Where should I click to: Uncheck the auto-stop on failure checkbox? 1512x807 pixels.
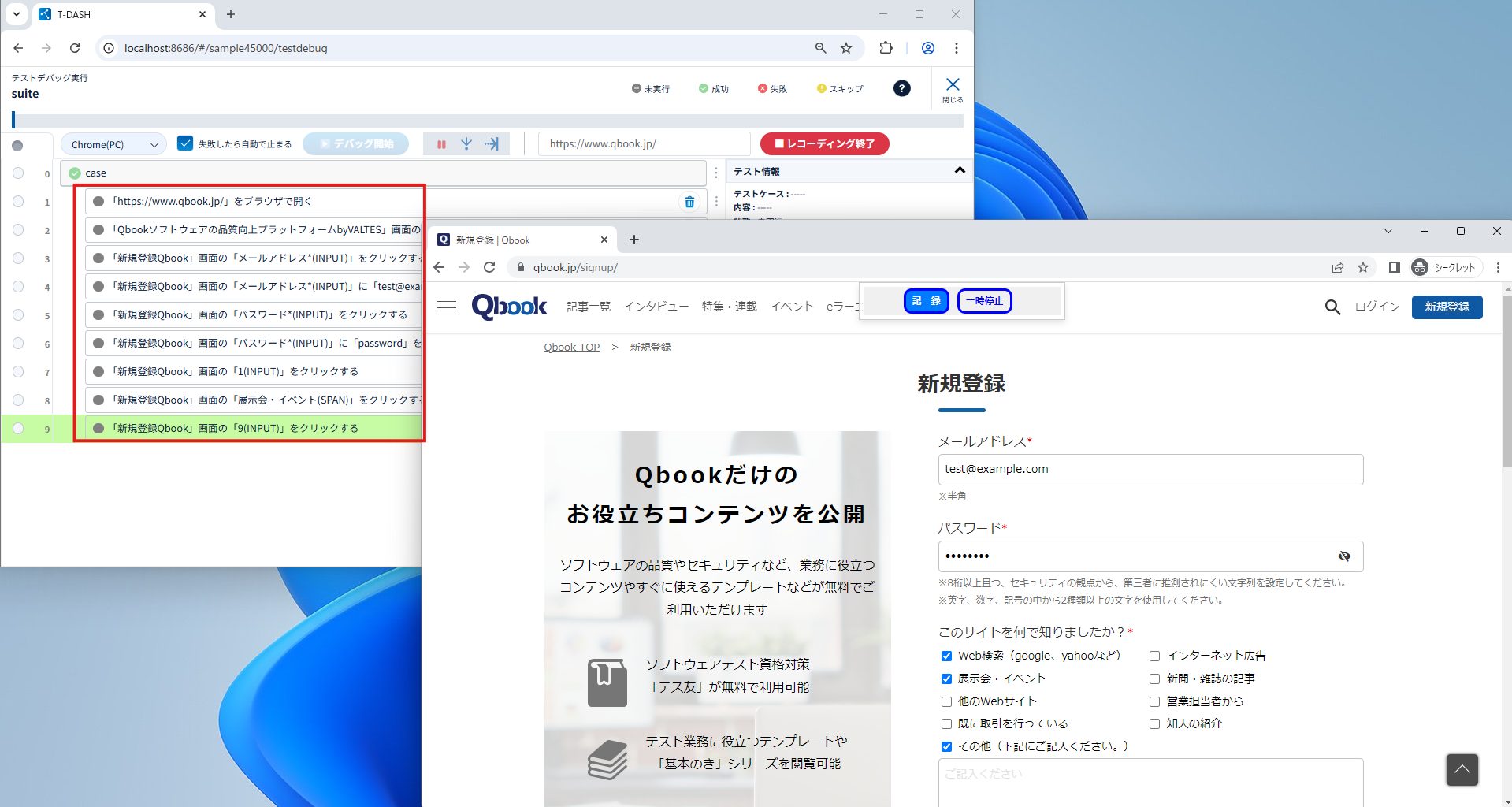click(x=185, y=143)
